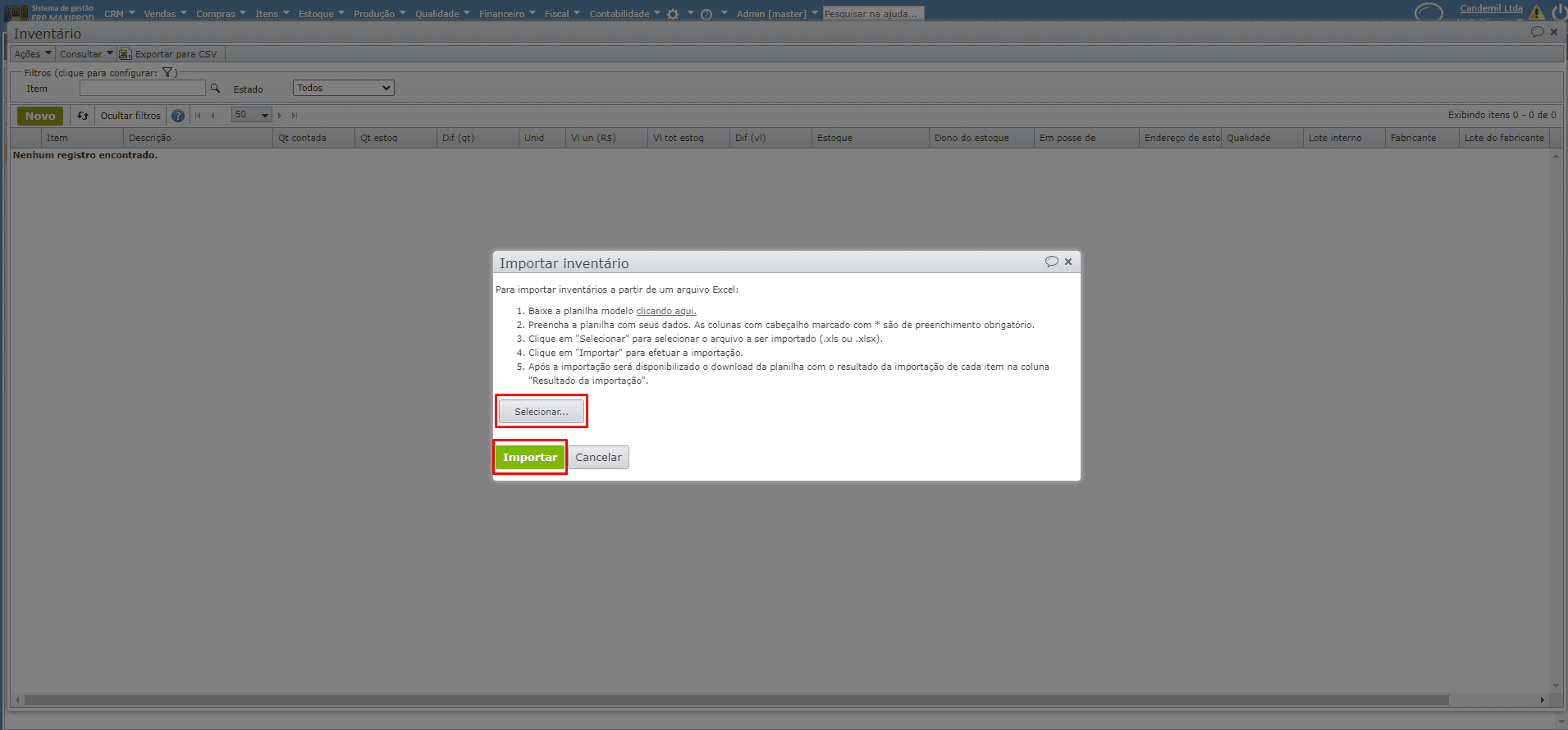Sort by the Lote interno column header

pos(1344,138)
